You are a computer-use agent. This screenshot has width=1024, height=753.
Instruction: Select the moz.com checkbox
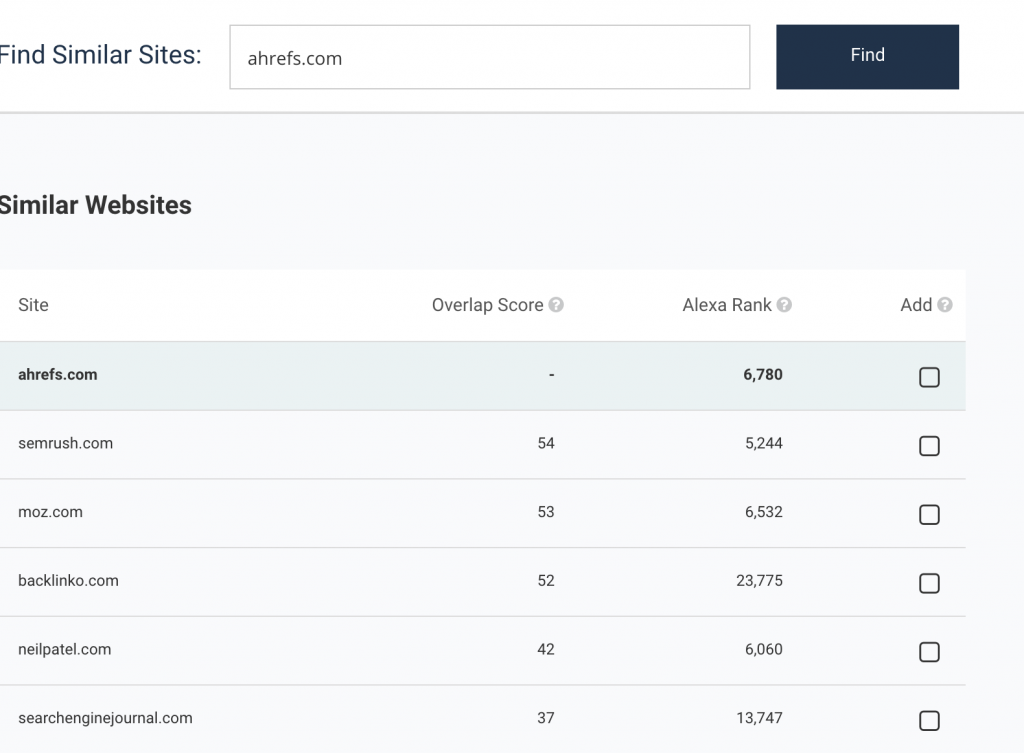[x=929, y=515]
